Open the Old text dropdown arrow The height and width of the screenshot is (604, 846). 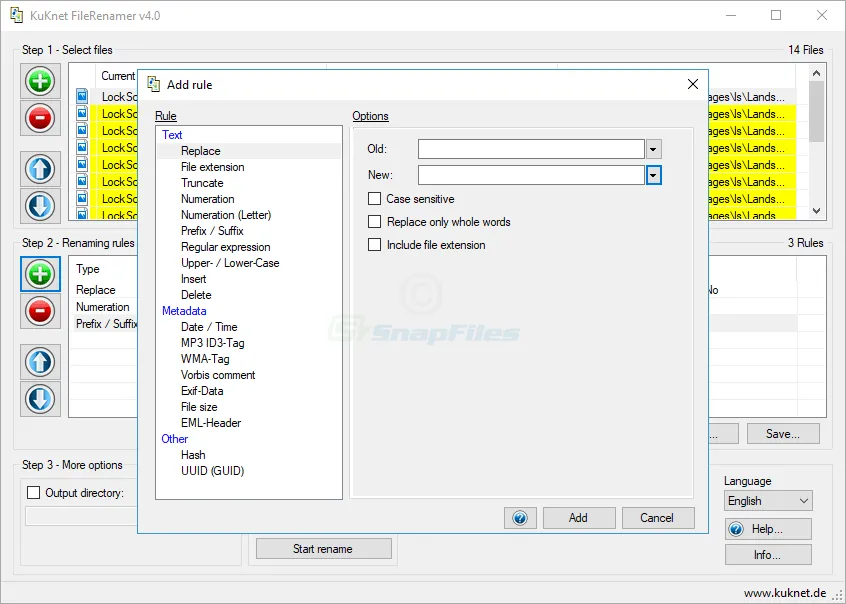coord(653,149)
